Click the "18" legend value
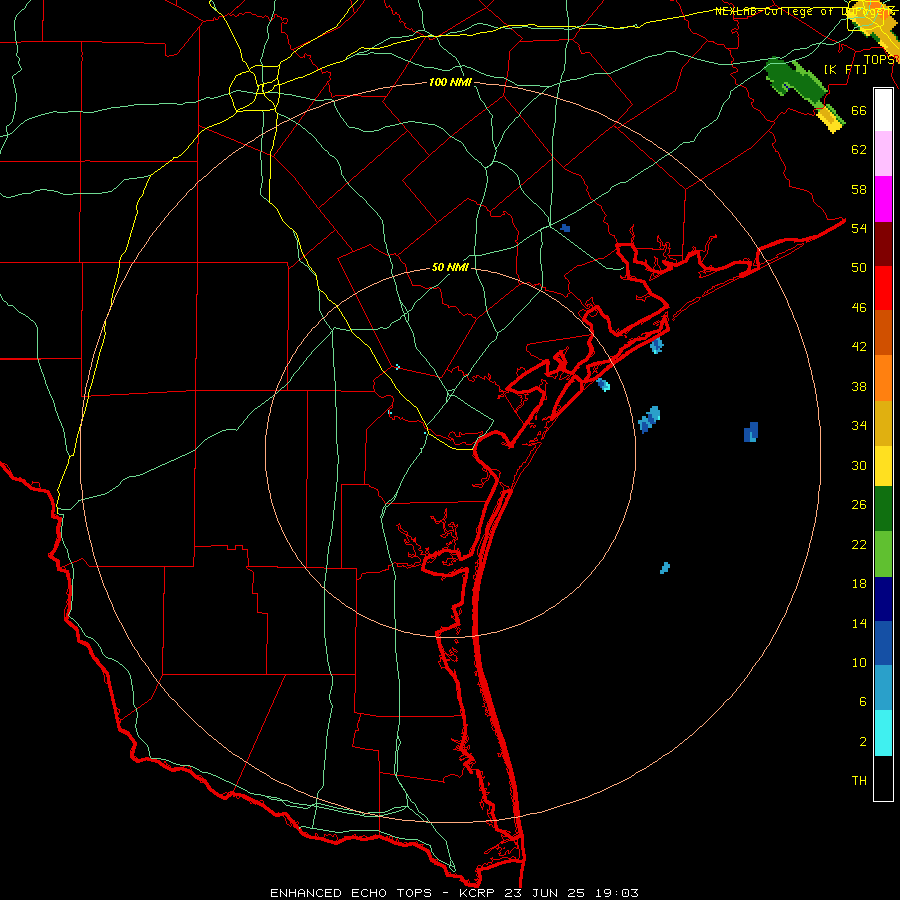 859,584
